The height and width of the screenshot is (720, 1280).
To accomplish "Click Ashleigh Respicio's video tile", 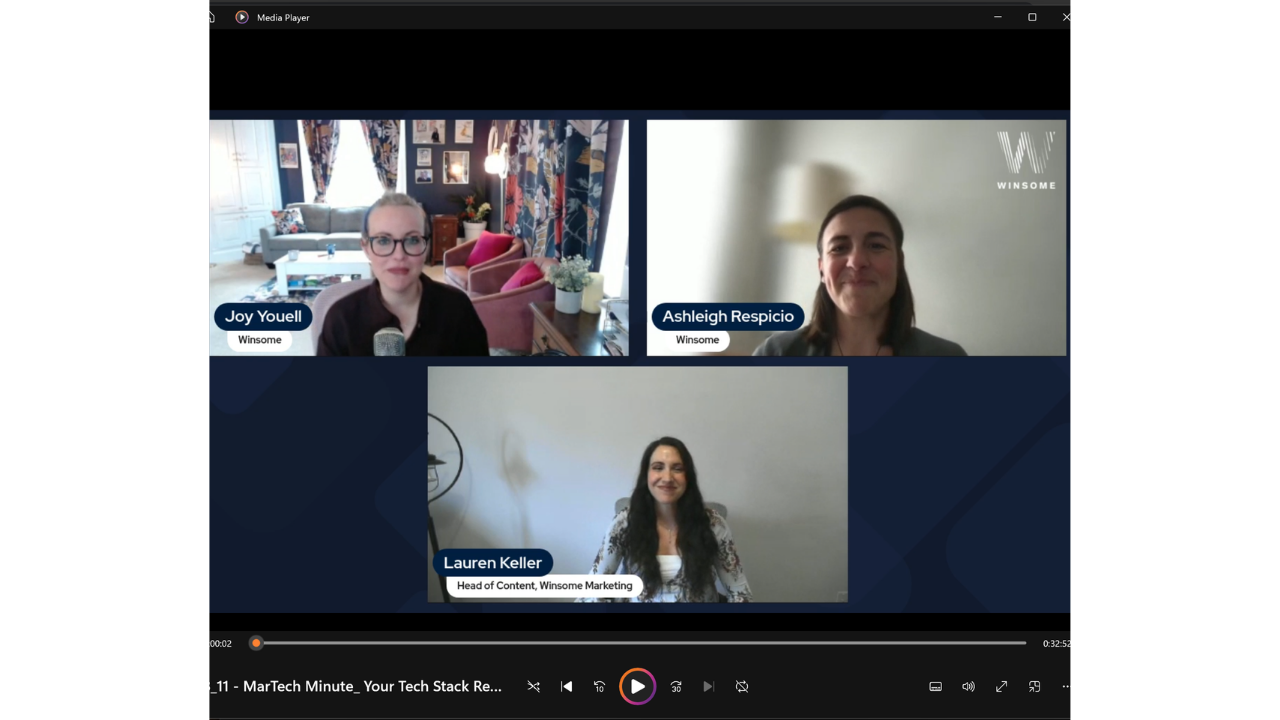I will click(856, 237).
